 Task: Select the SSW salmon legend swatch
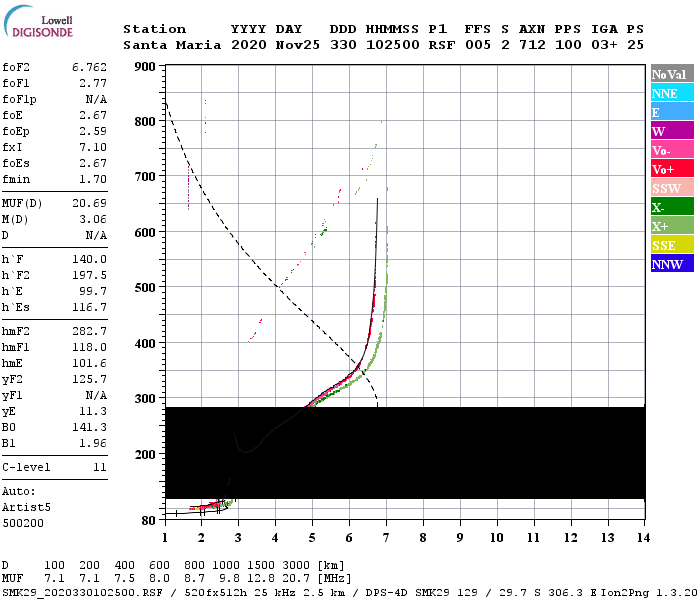(x=672, y=188)
